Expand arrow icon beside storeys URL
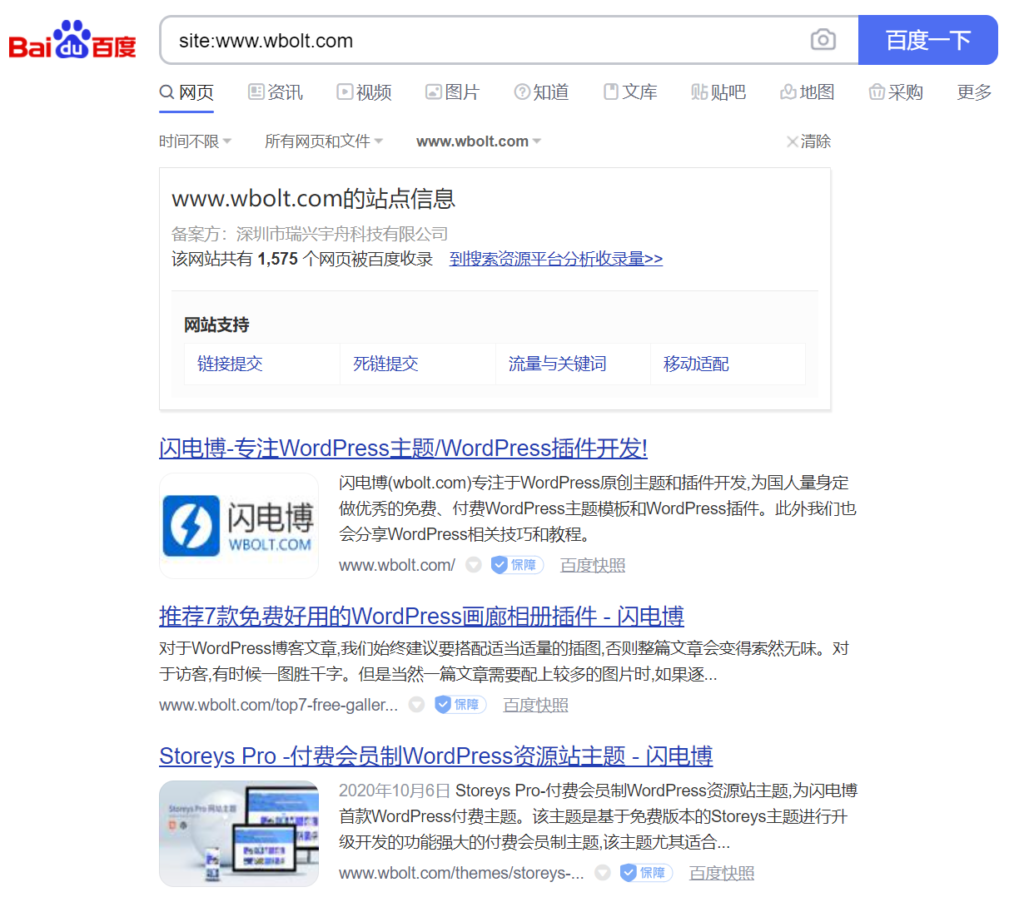The image size is (1024, 907). tap(603, 873)
